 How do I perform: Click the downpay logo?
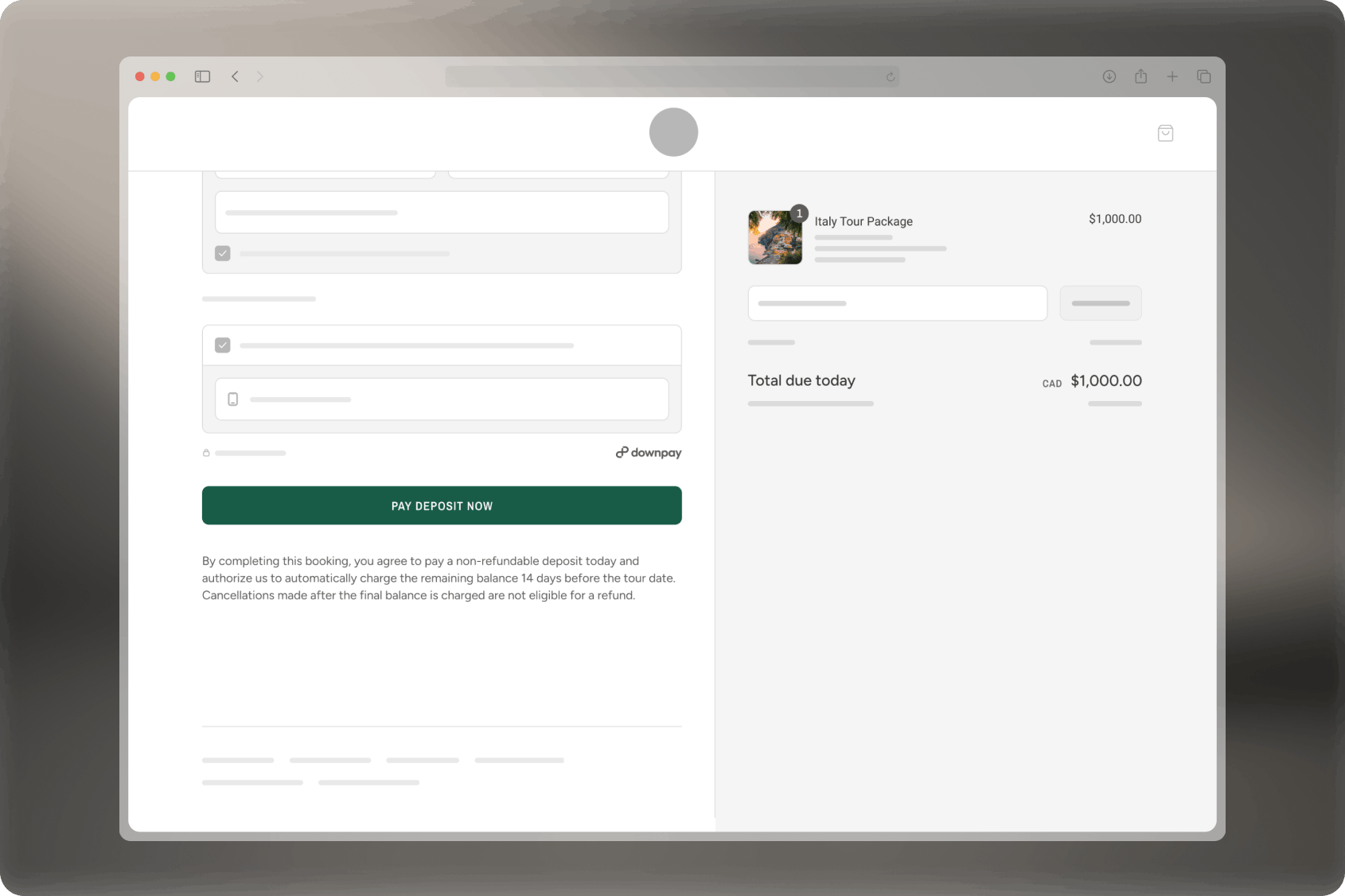[649, 453]
